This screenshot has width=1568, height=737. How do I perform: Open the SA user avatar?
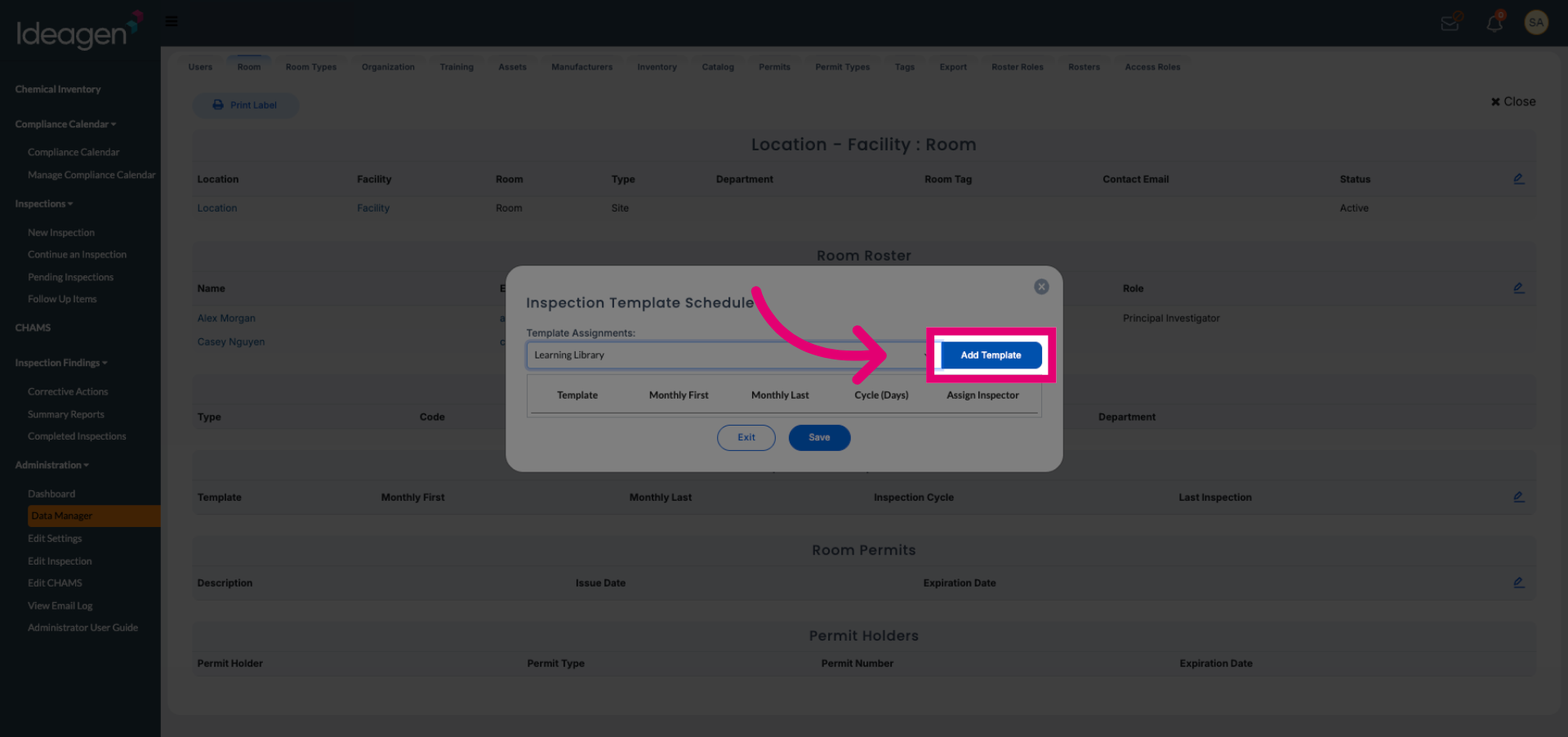pos(1536,22)
